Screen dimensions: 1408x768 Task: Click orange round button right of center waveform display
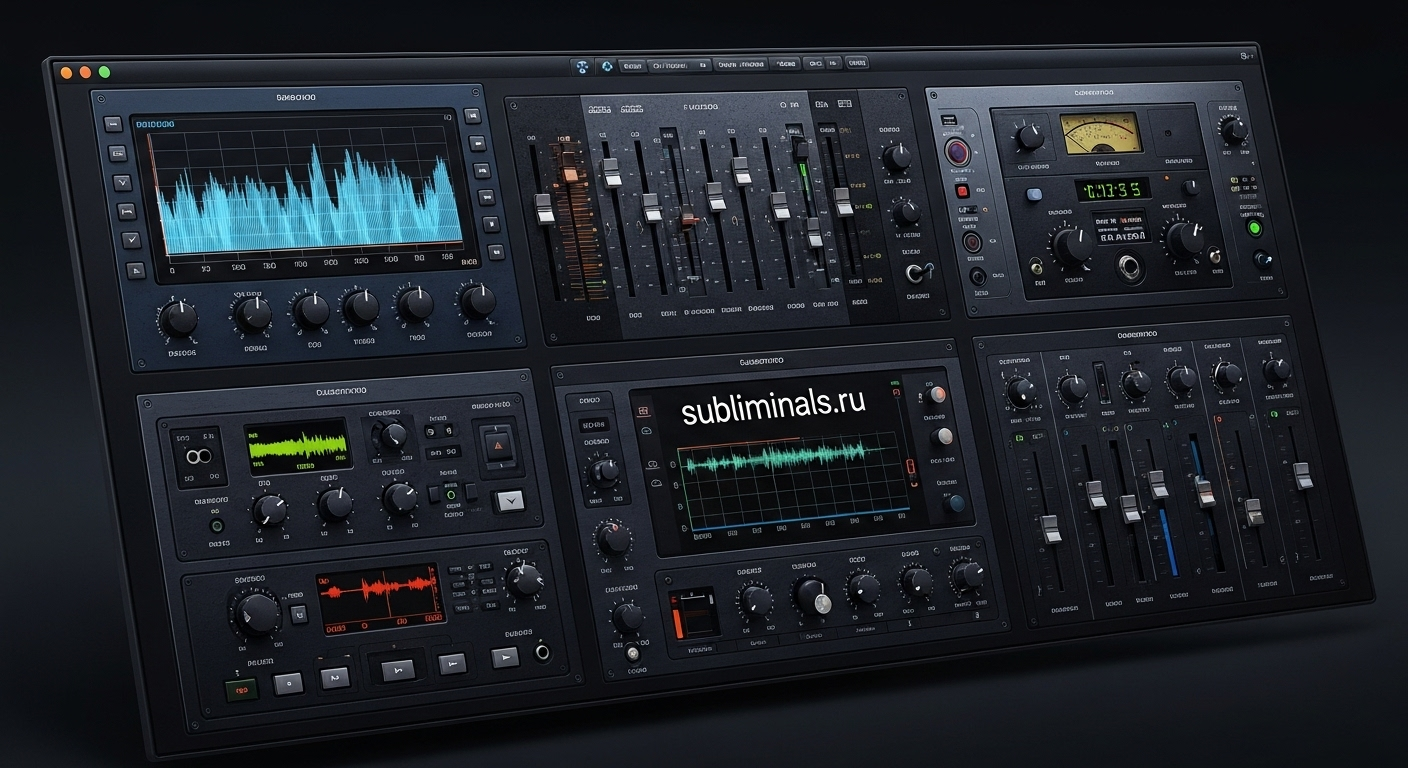point(936,393)
